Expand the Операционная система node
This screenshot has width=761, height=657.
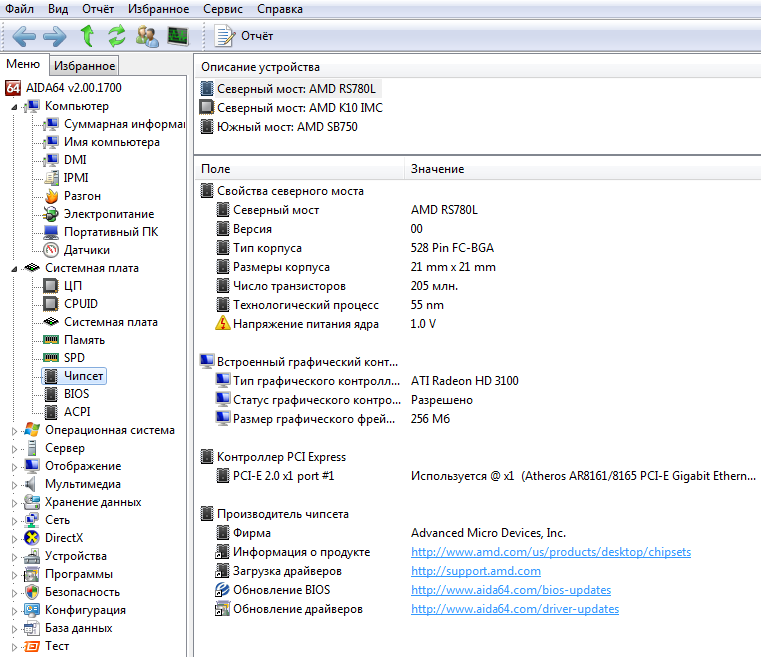pos(14,431)
